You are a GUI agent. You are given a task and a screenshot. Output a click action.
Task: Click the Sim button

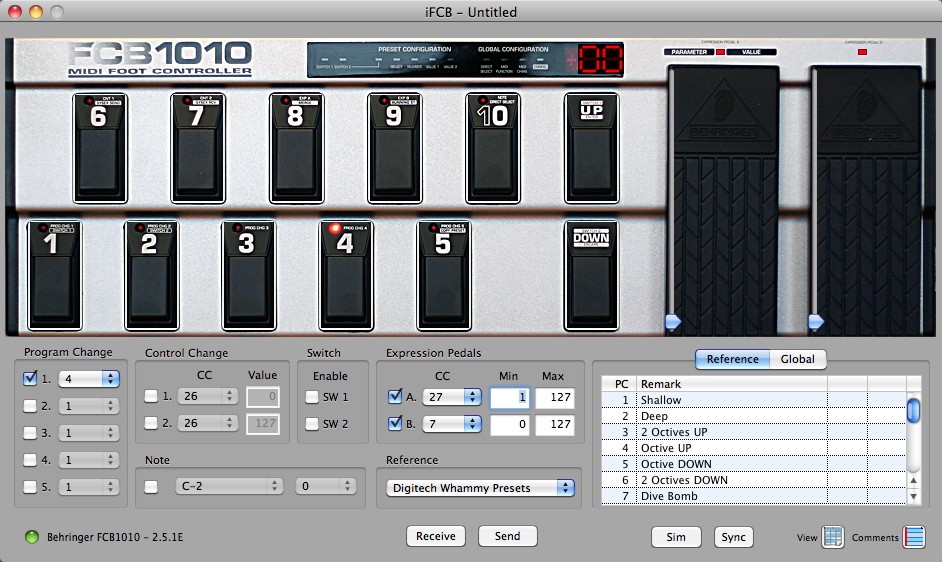[x=676, y=537]
